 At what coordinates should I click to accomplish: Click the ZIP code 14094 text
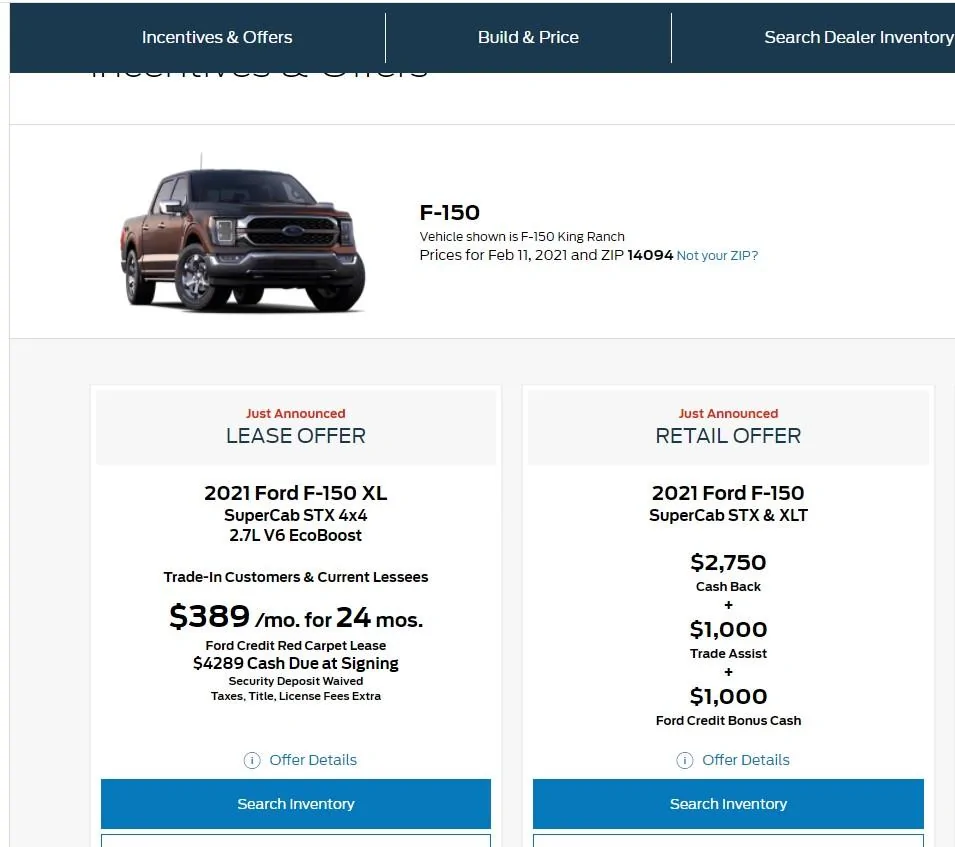pos(650,255)
